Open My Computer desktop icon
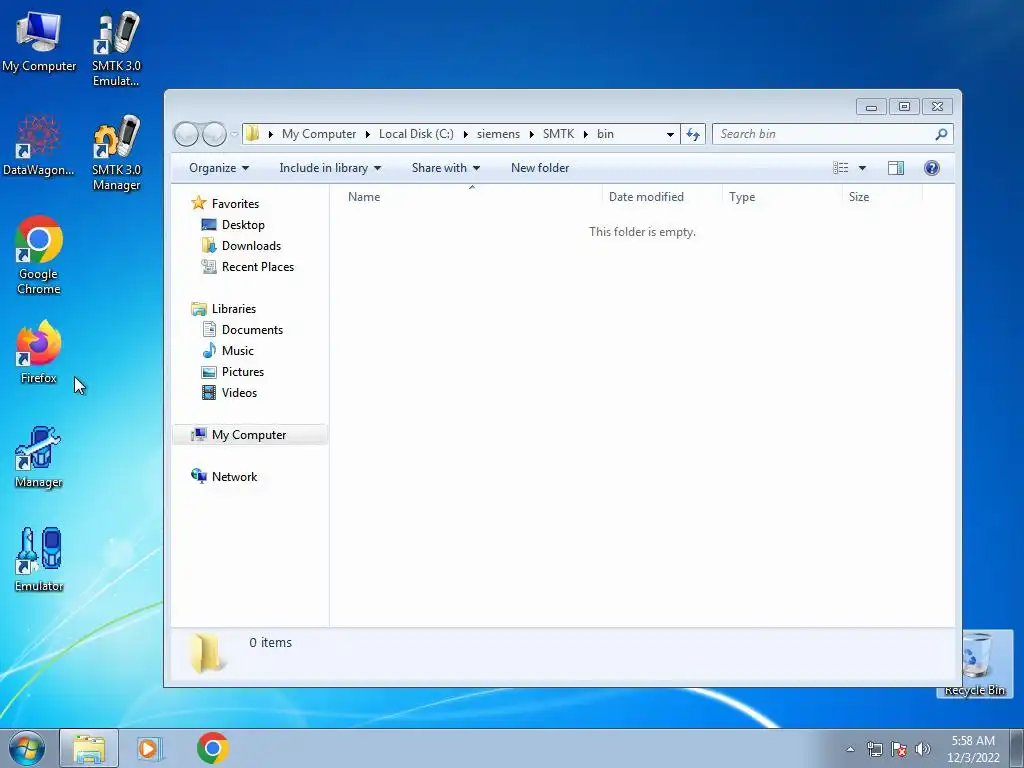 (x=39, y=41)
